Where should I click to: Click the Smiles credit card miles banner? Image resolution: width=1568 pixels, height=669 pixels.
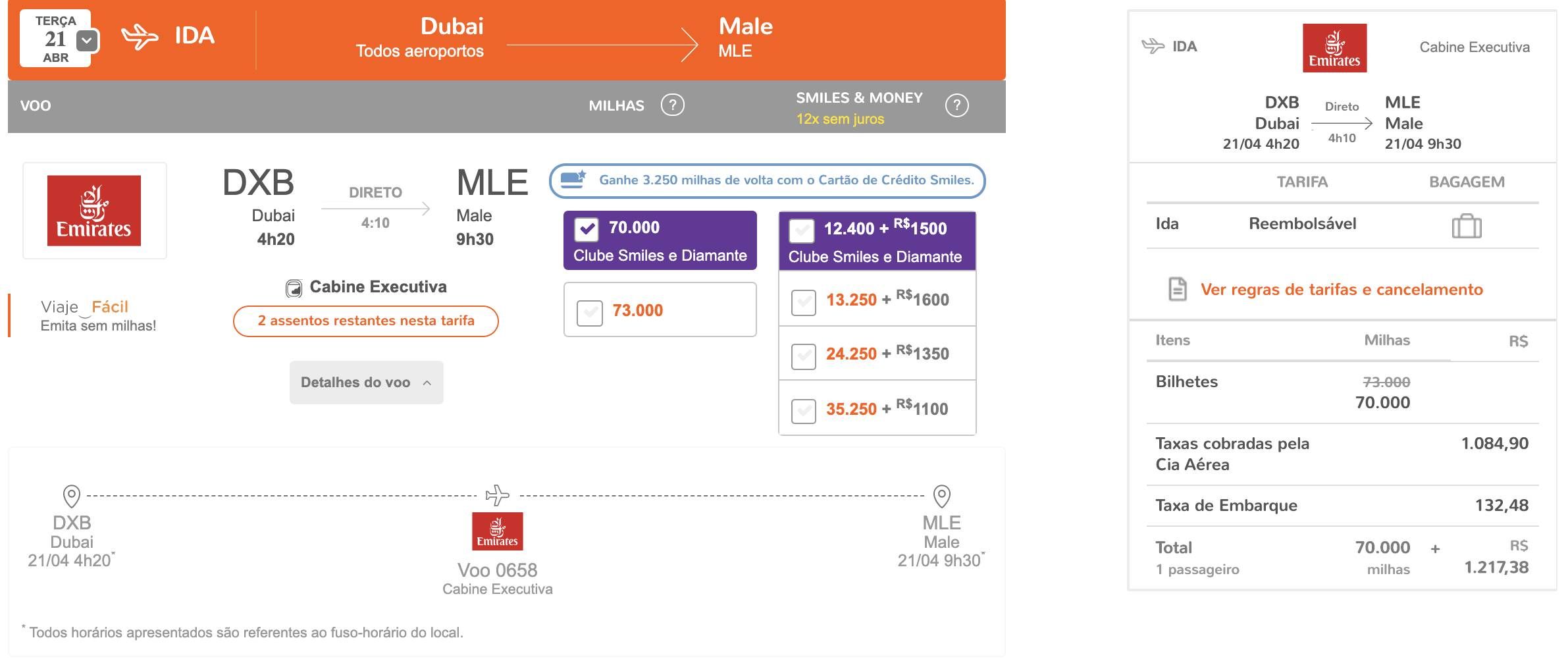pos(767,180)
